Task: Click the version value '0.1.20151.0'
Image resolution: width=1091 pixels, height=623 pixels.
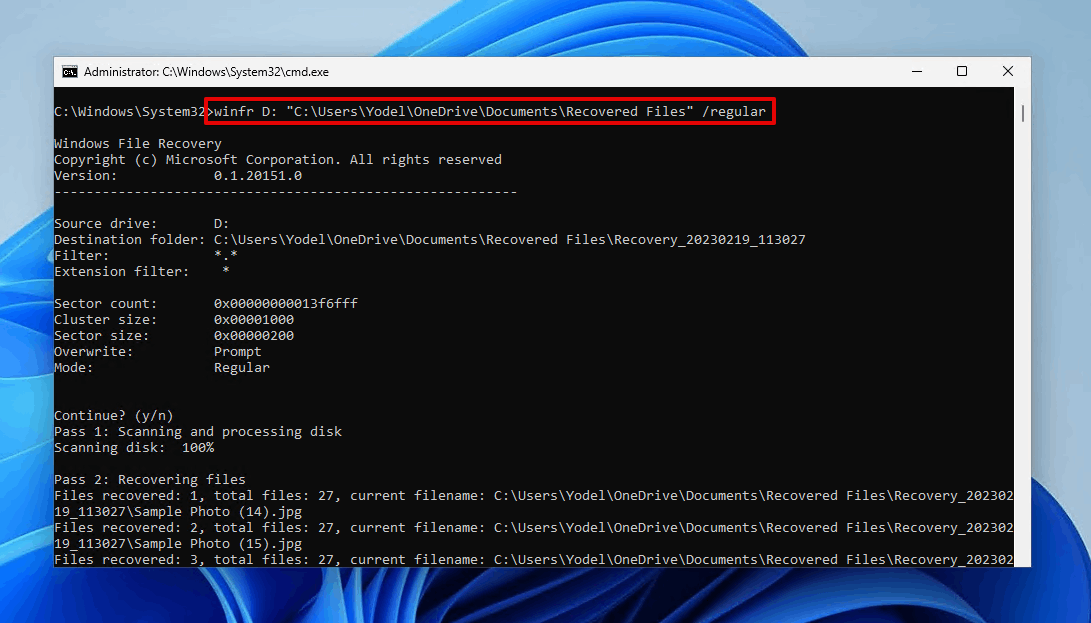Action: [257, 175]
